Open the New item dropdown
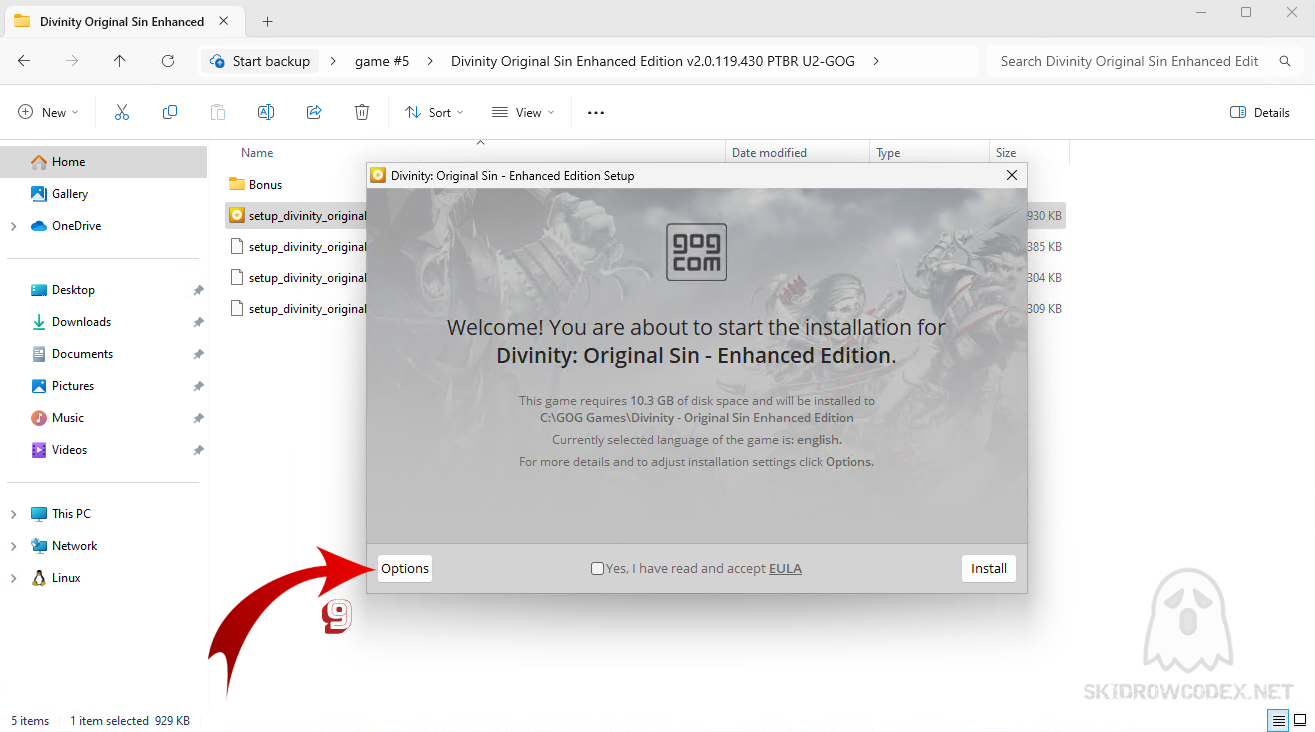 point(48,112)
